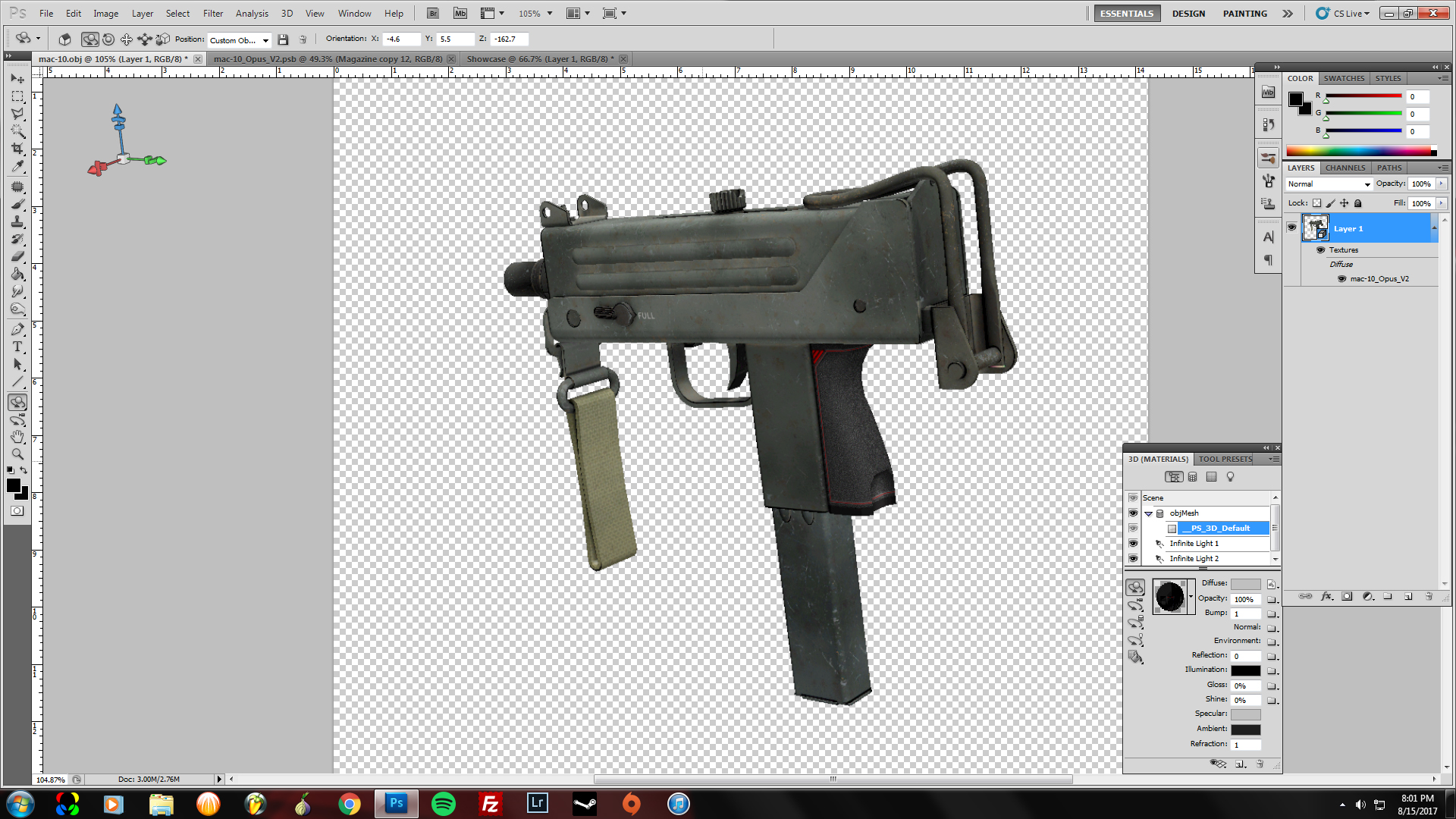Image resolution: width=1456 pixels, height=819 pixels.
Task: Open the blend mode Normal dropdown
Action: tap(1329, 184)
